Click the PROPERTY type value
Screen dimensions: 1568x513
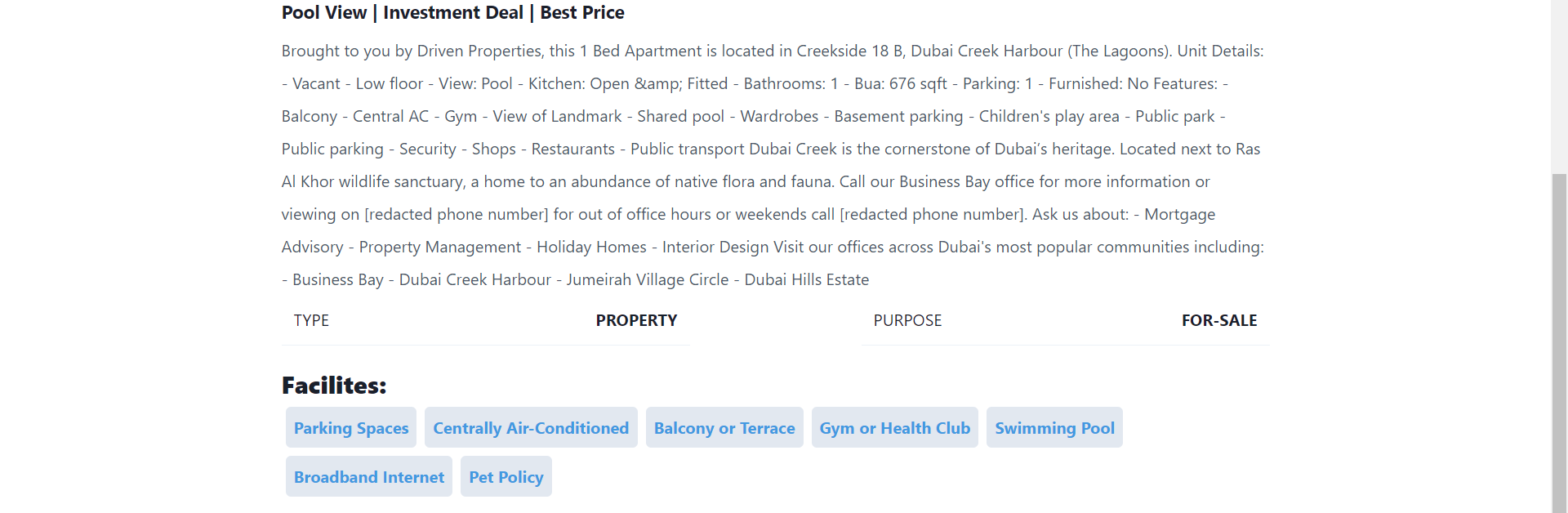[x=636, y=320]
